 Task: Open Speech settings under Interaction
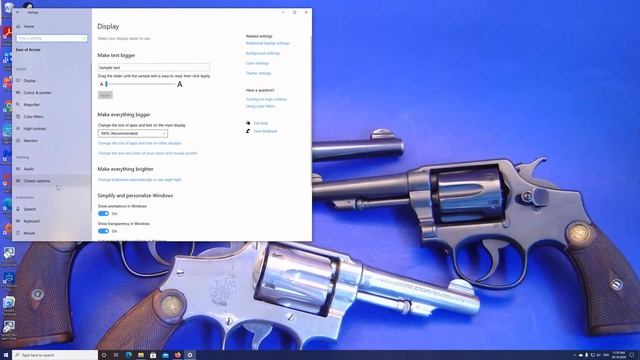pos(29,209)
